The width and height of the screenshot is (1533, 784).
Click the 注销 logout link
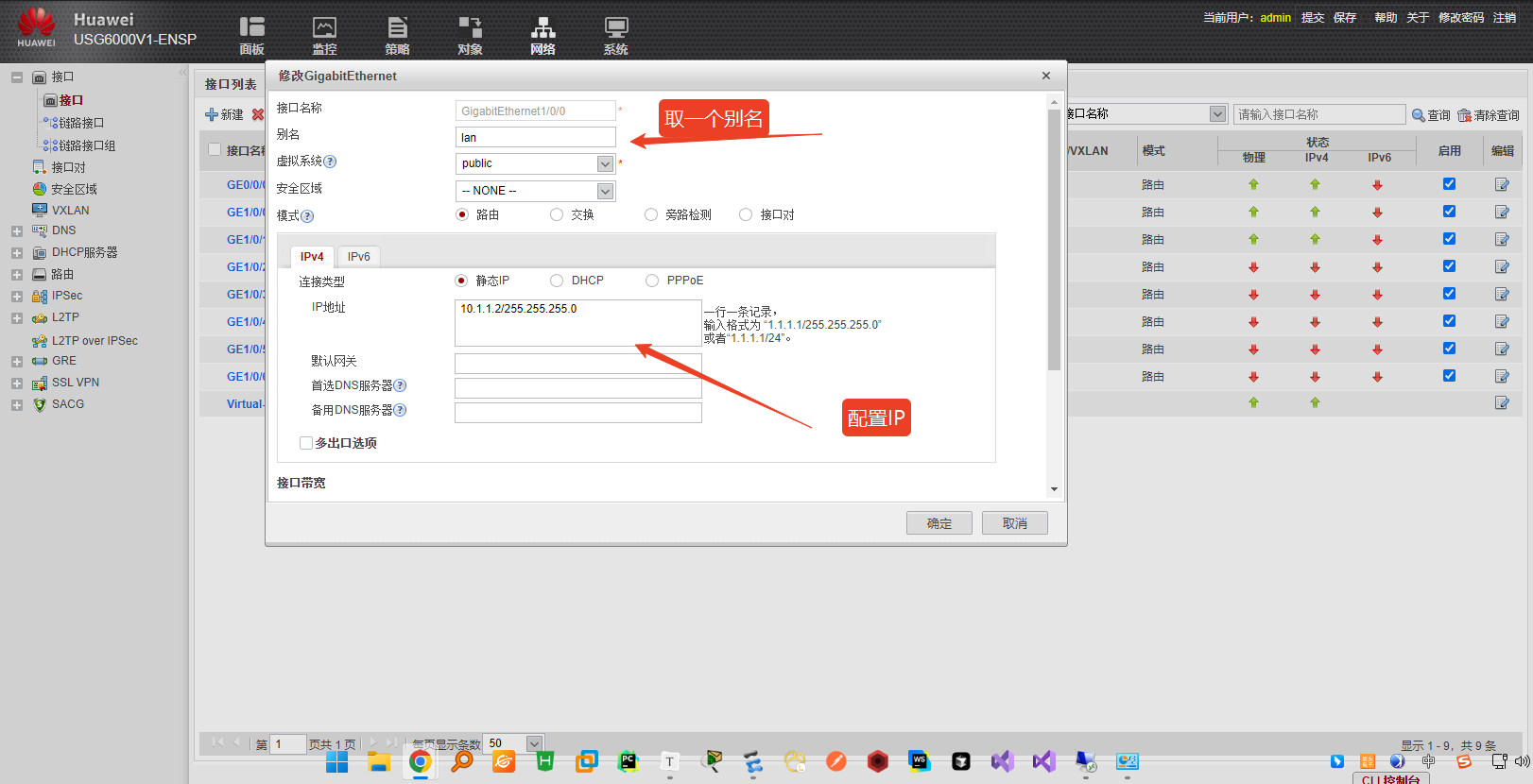coord(1505,18)
